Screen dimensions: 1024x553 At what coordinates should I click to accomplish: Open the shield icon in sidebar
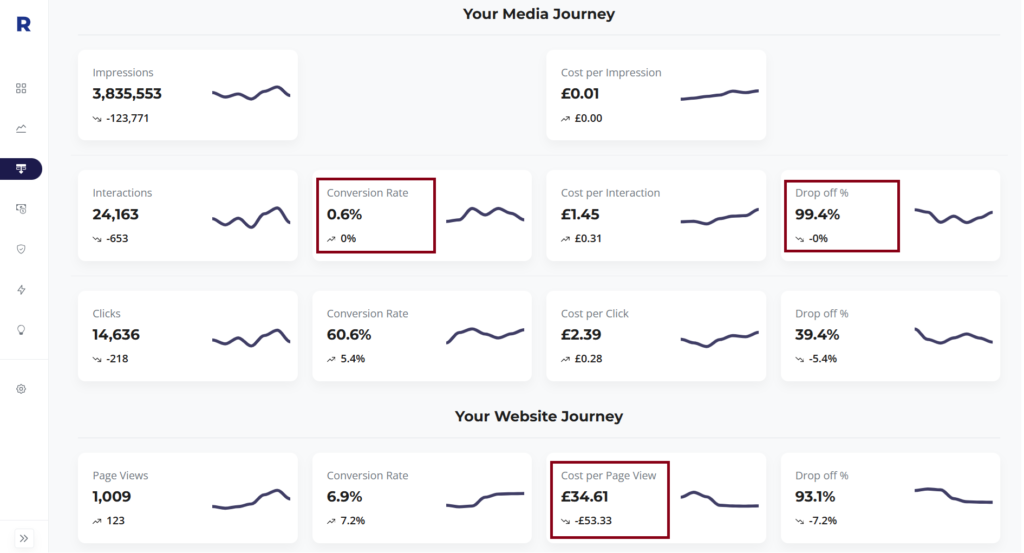(x=21, y=249)
